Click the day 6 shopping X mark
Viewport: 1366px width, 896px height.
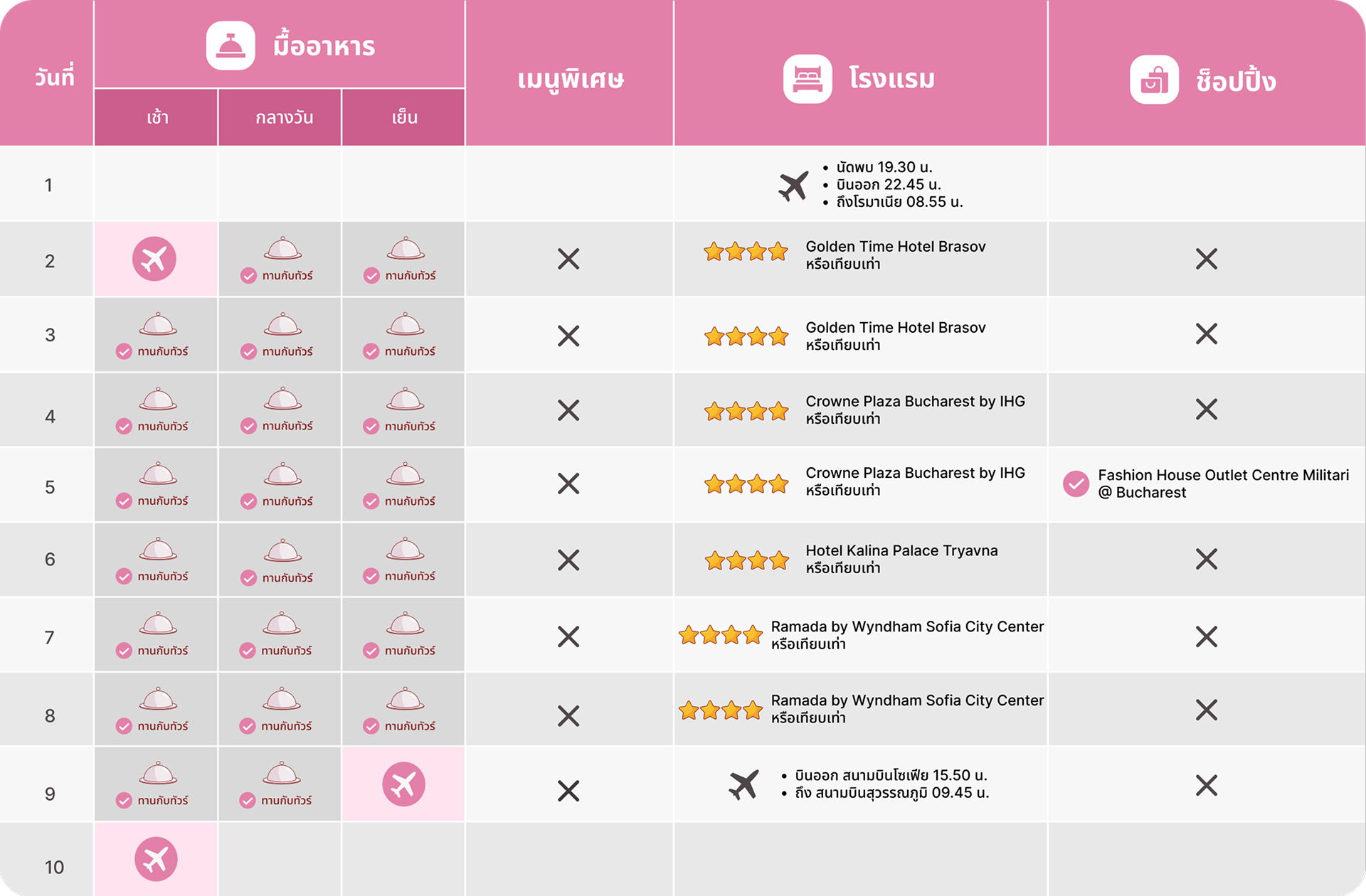[x=1207, y=559]
